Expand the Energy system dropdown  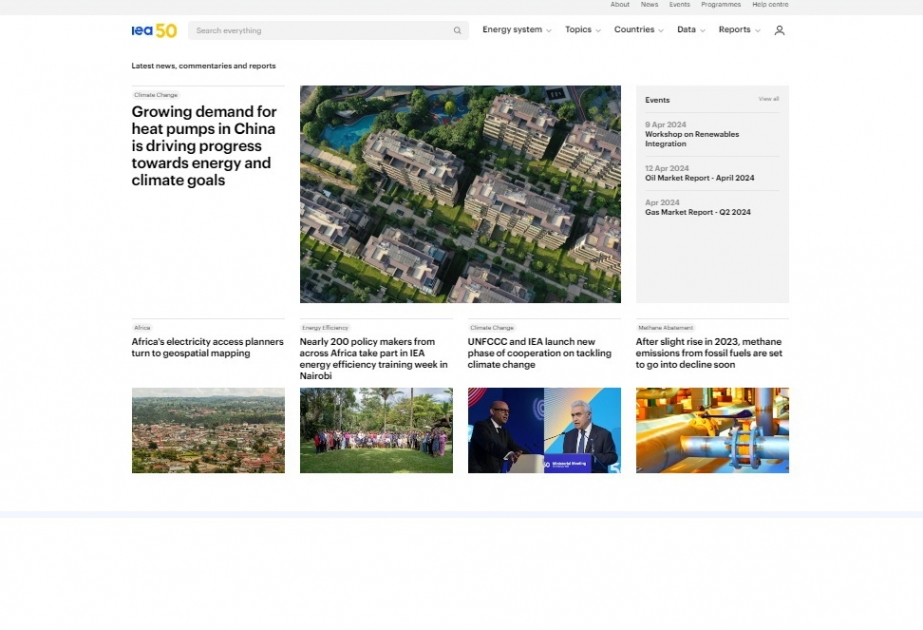(x=516, y=30)
